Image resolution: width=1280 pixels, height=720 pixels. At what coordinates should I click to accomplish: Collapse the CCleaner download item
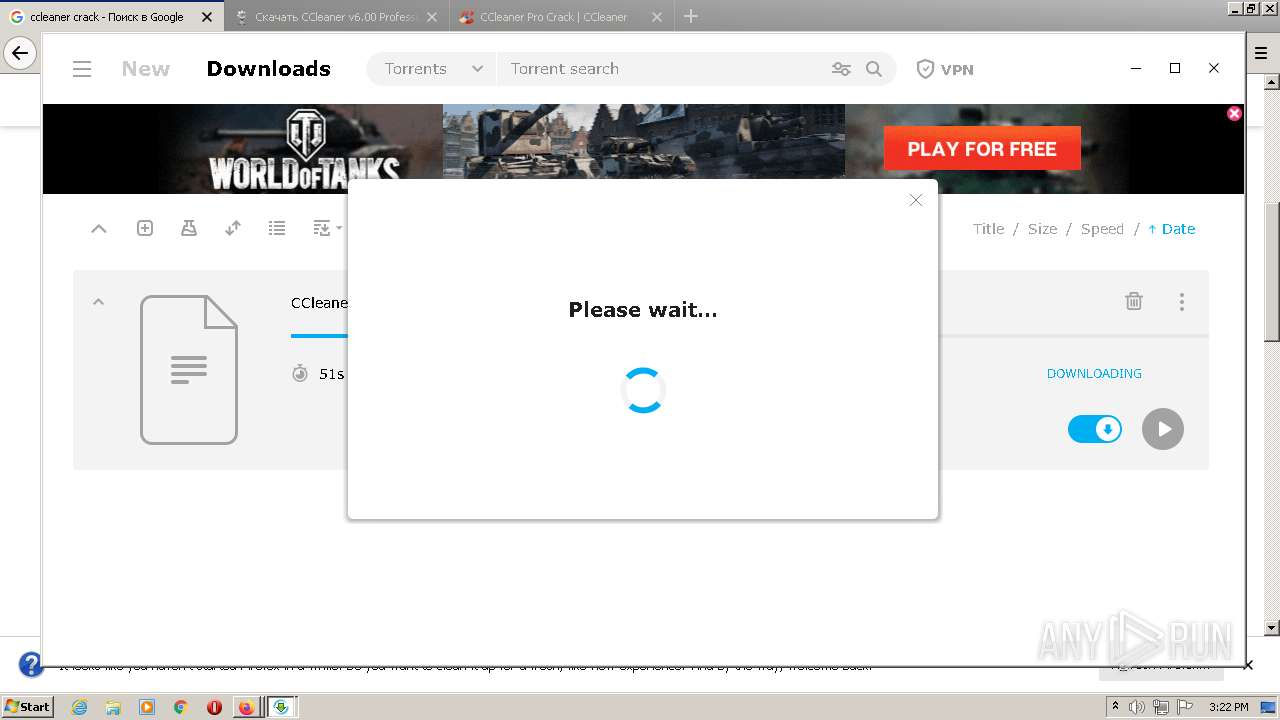(98, 302)
